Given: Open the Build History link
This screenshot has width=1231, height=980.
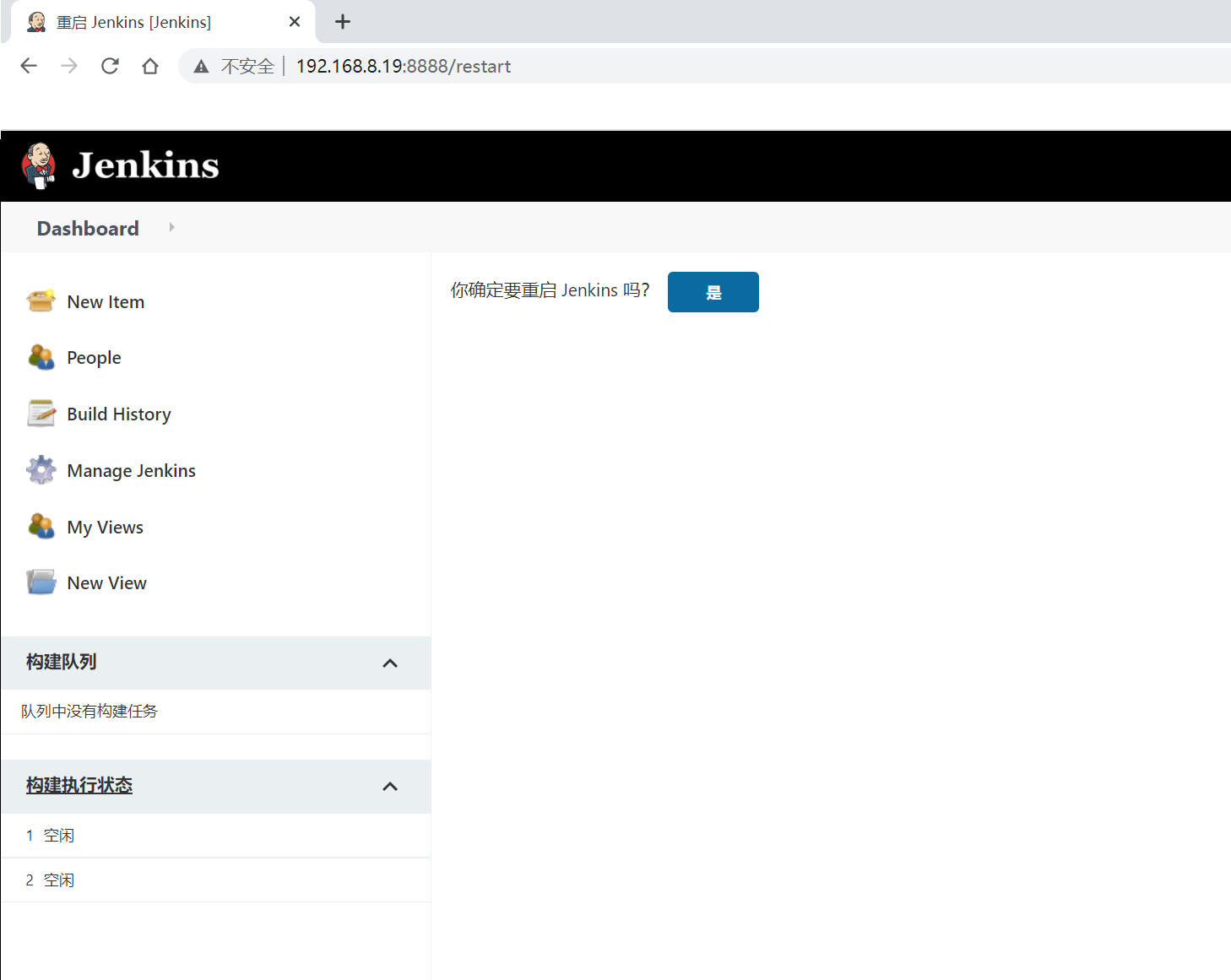Looking at the screenshot, I should coord(119,414).
